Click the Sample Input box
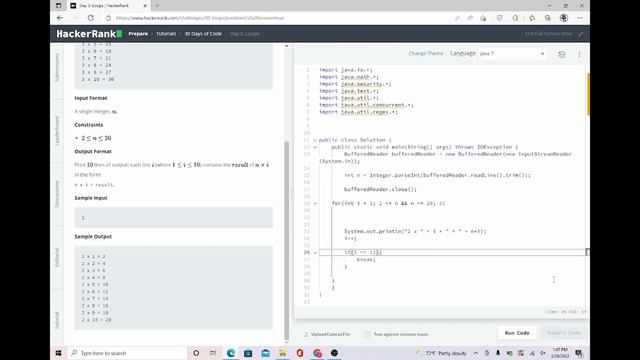 (173, 218)
